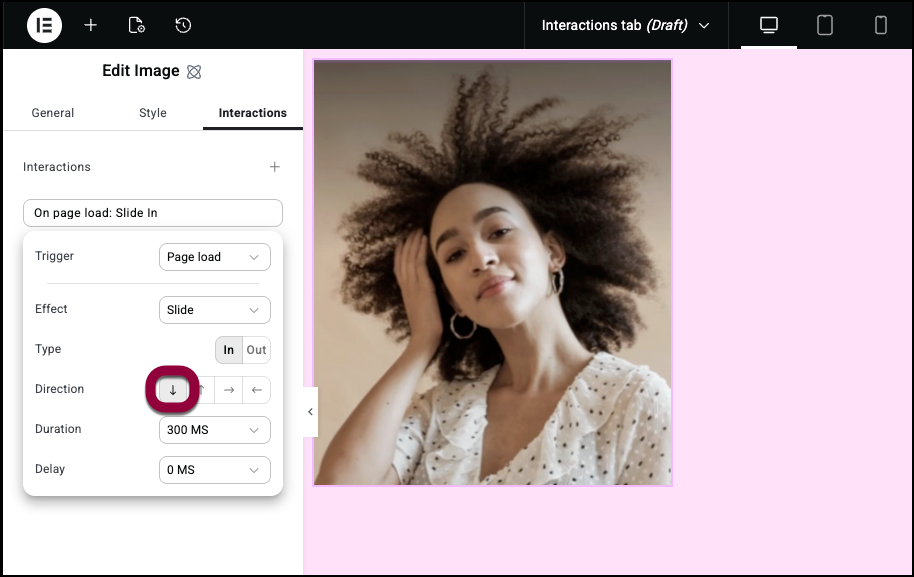Screen dimensions: 914x577
Task: Open the revision history icon
Action: [183, 25]
